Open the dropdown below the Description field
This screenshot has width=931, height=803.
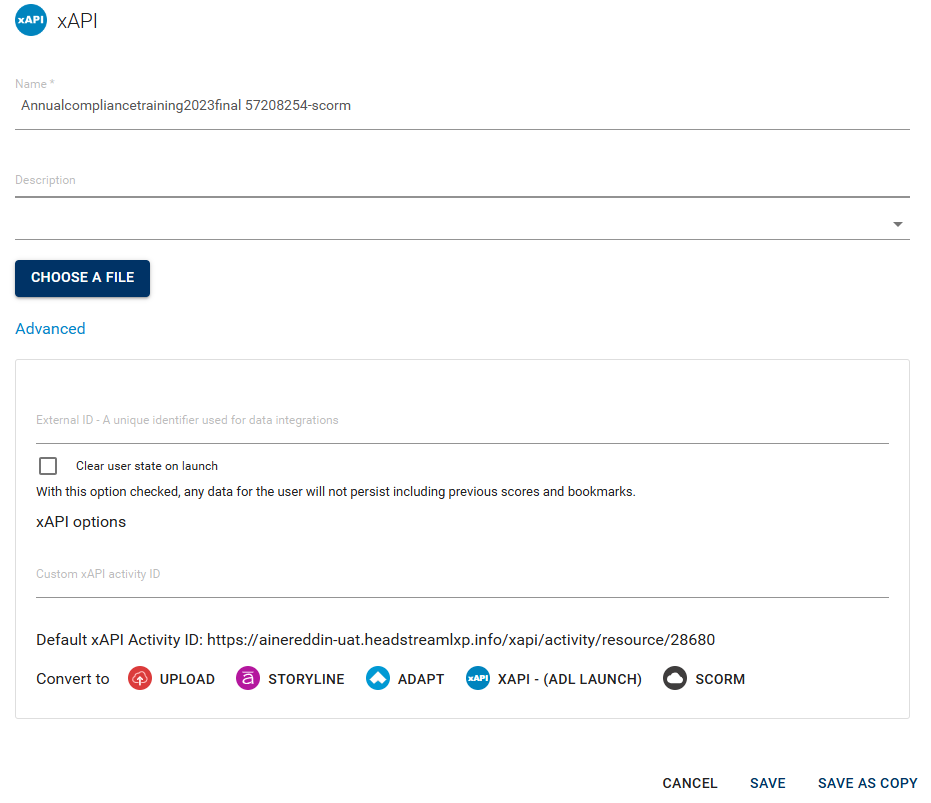(x=897, y=224)
